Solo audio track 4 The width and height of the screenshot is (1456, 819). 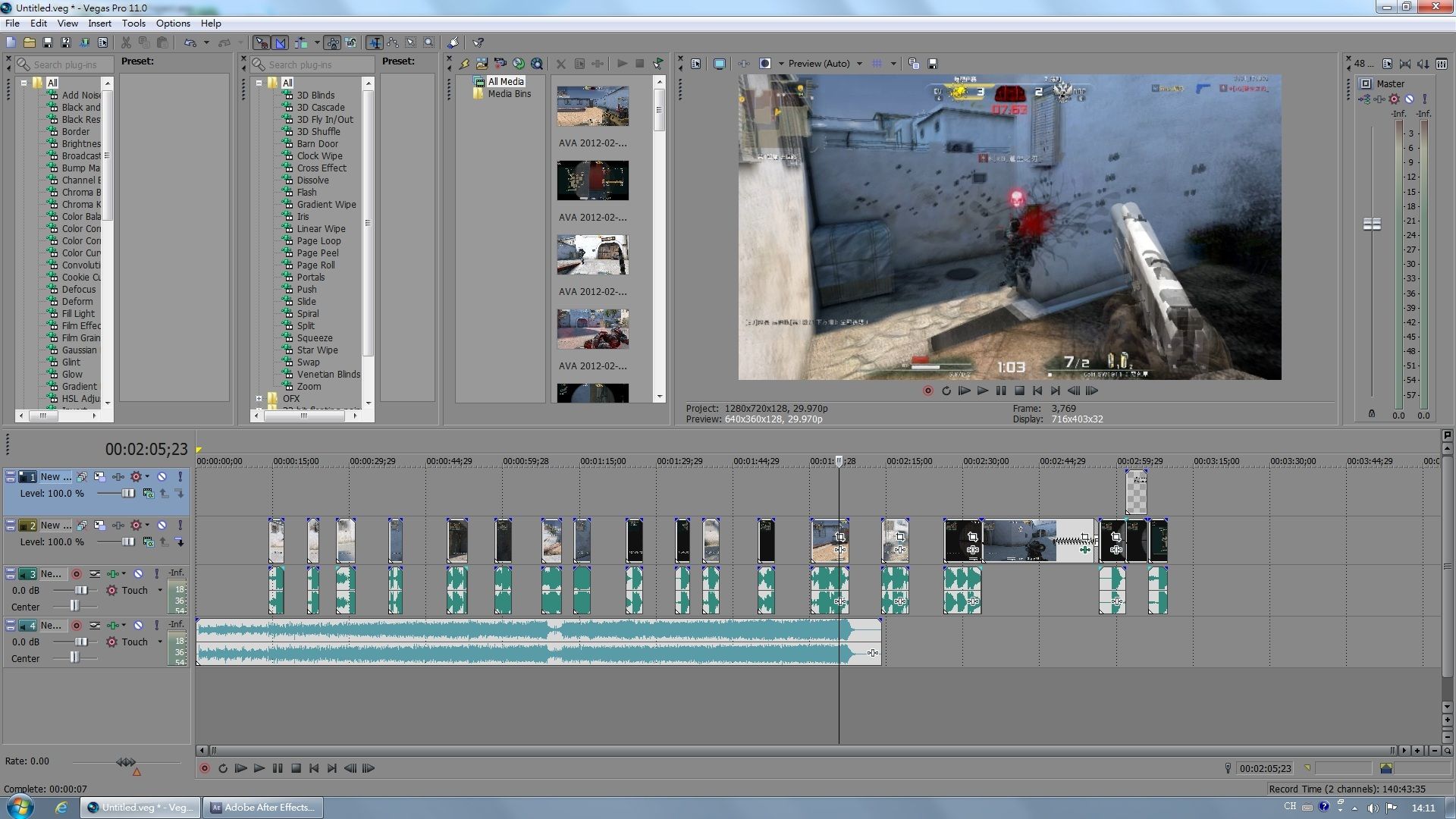click(x=156, y=626)
